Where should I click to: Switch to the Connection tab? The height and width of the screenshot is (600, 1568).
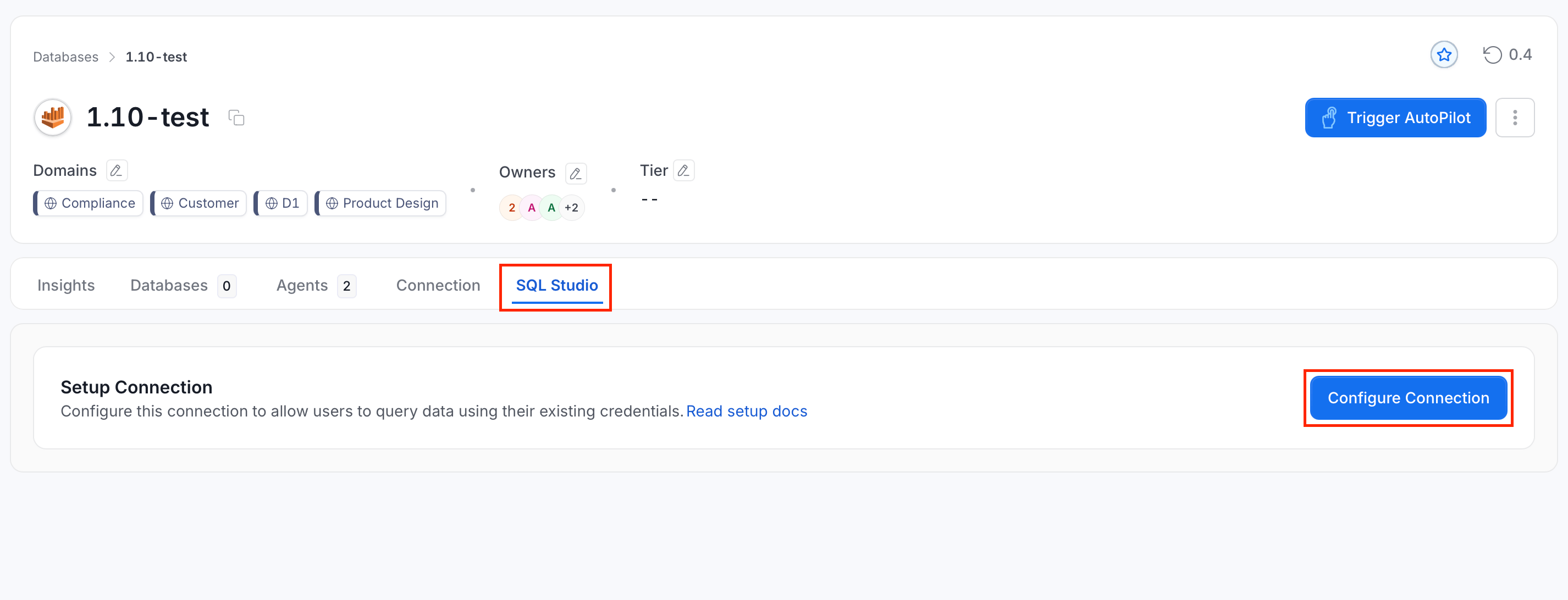pos(438,285)
